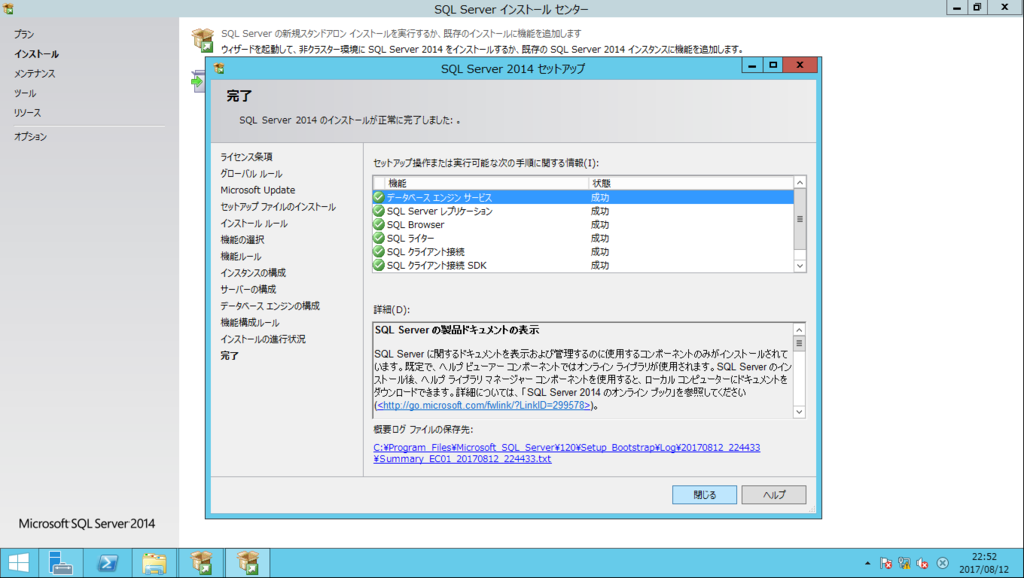Select インストール in Install Center sidebar
This screenshot has width=1024, height=578.
tap(37, 54)
